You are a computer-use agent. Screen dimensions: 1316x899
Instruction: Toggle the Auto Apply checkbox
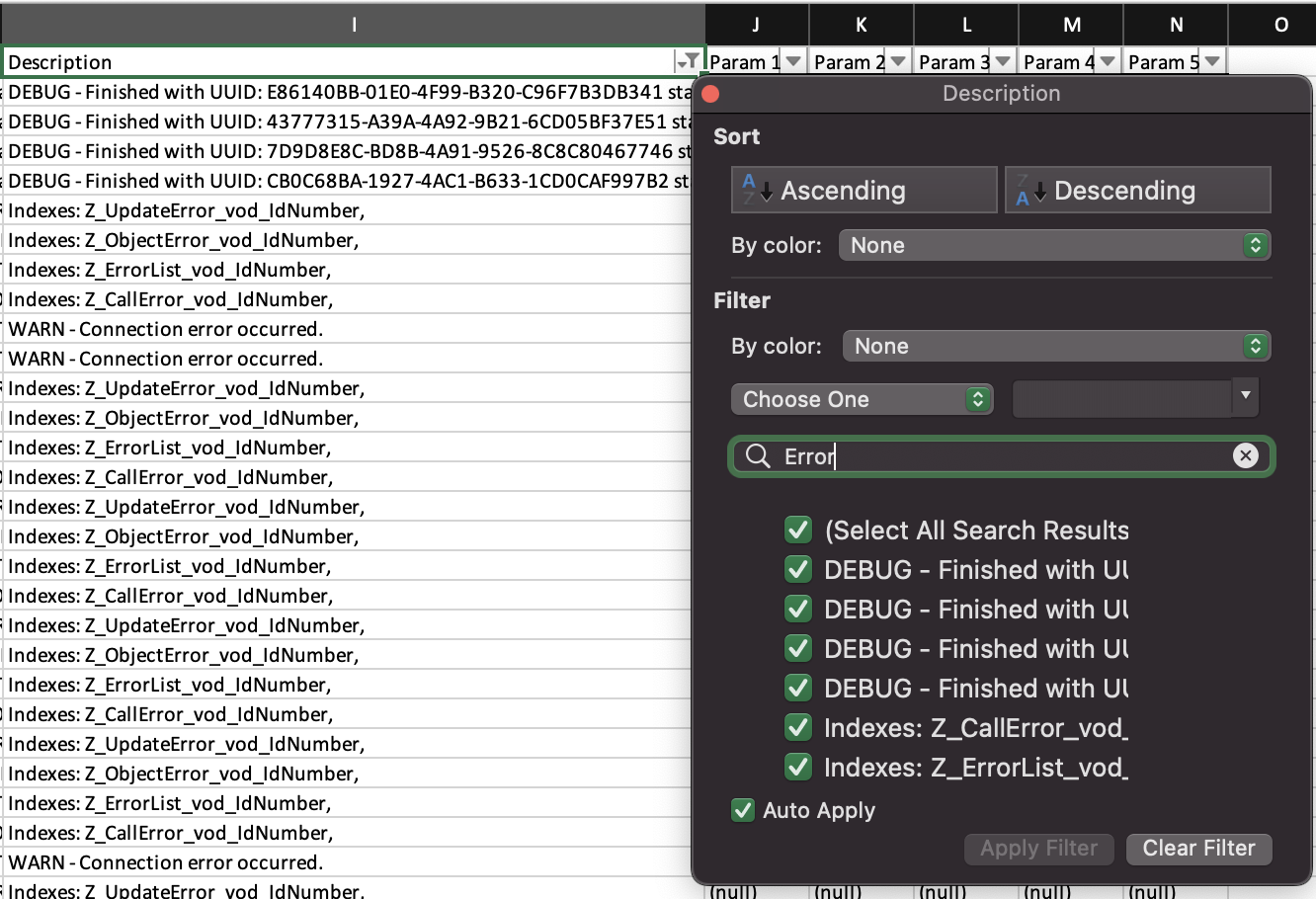[x=743, y=810]
